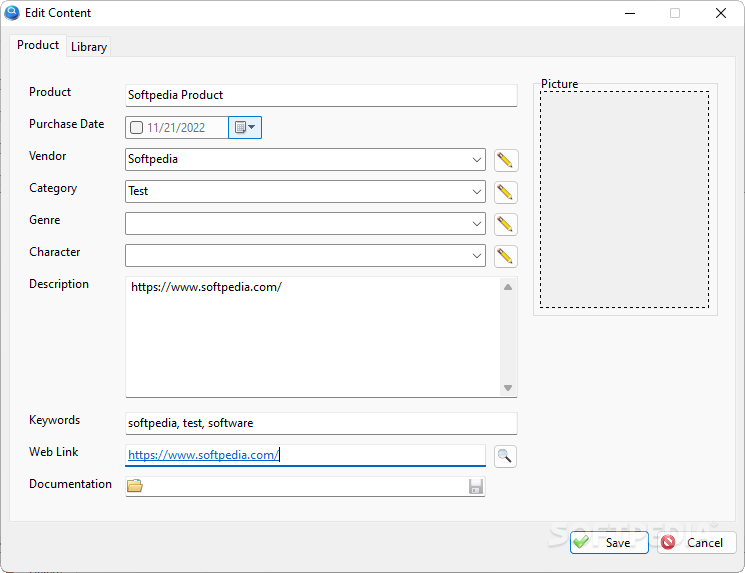Click the magnifier icon beside Web Link
745x573 pixels.
(x=505, y=456)
